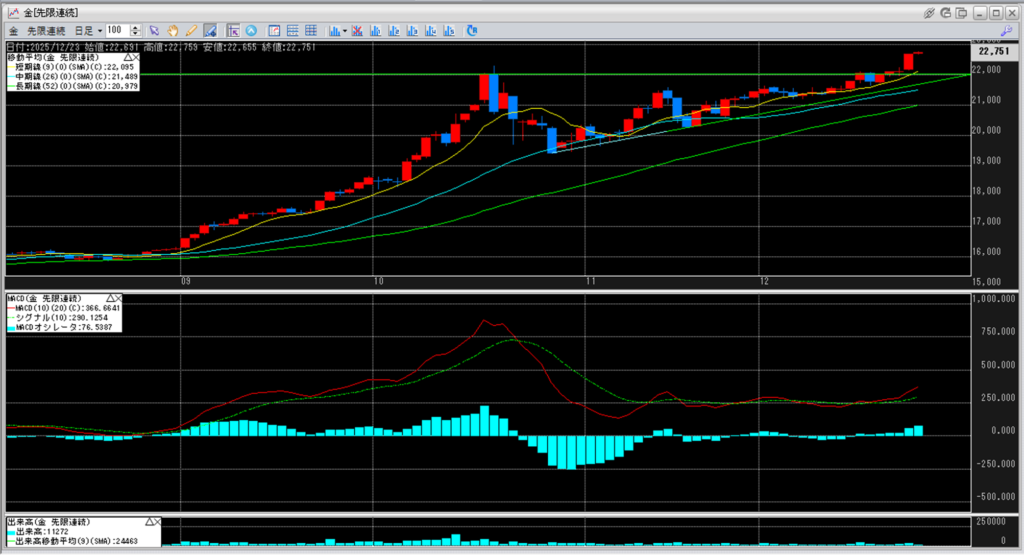Click the 先限連続 contract label
Viewport: 1024px width, 555px height.
pos(47,31)
